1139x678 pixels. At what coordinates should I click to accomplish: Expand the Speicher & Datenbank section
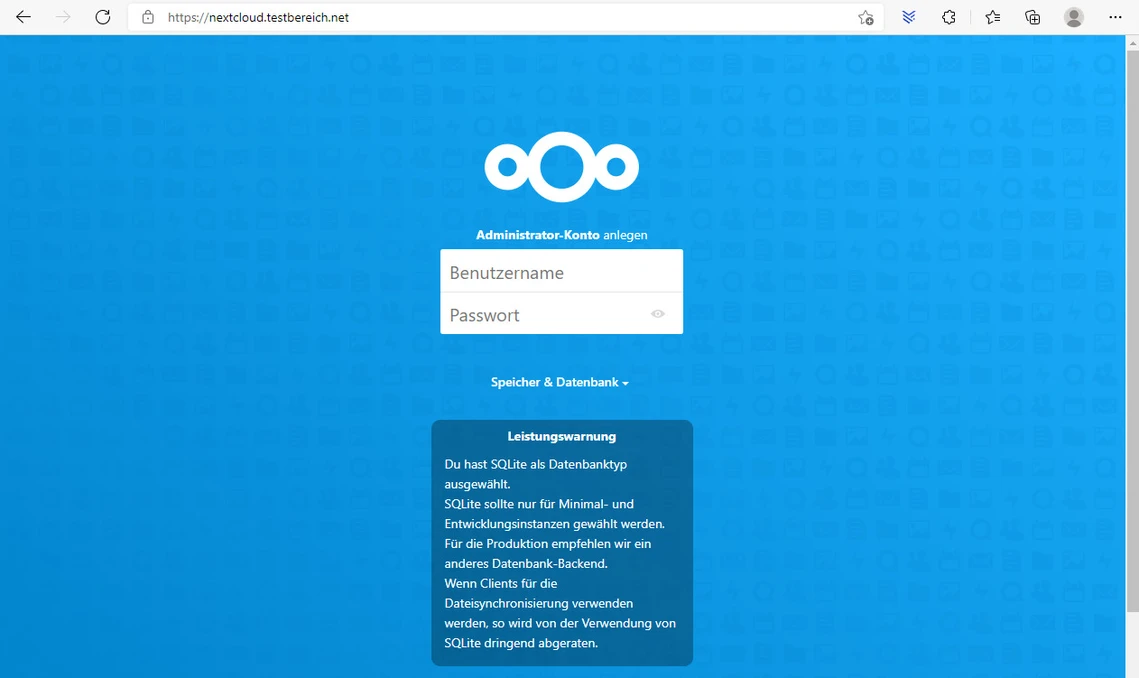click(559, 383)
